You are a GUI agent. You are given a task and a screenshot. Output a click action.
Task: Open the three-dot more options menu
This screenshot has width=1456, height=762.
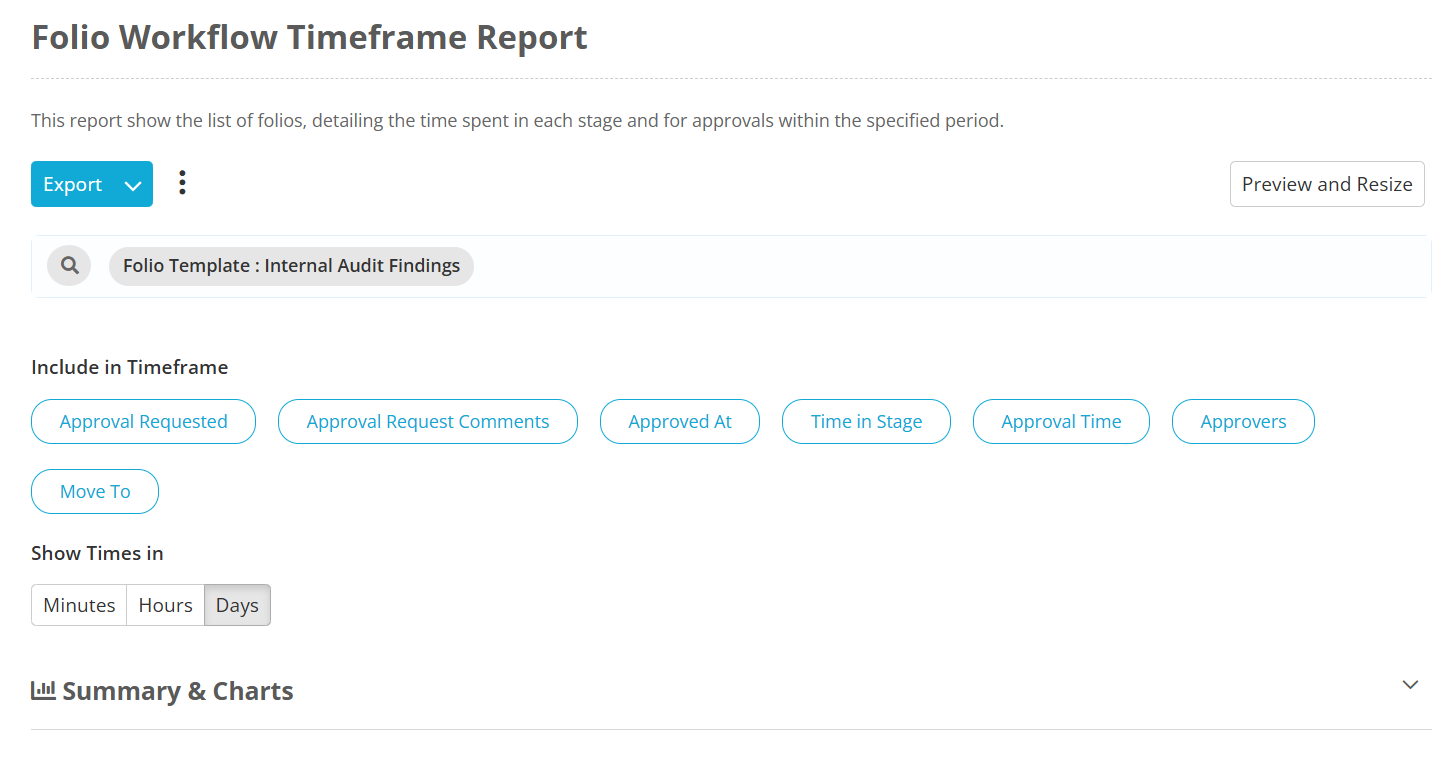click(182, 183)
